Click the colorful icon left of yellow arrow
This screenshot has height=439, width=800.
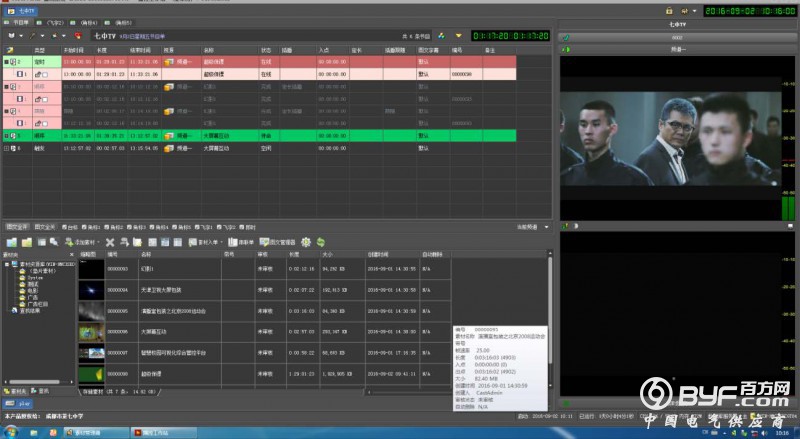[441, 35]
